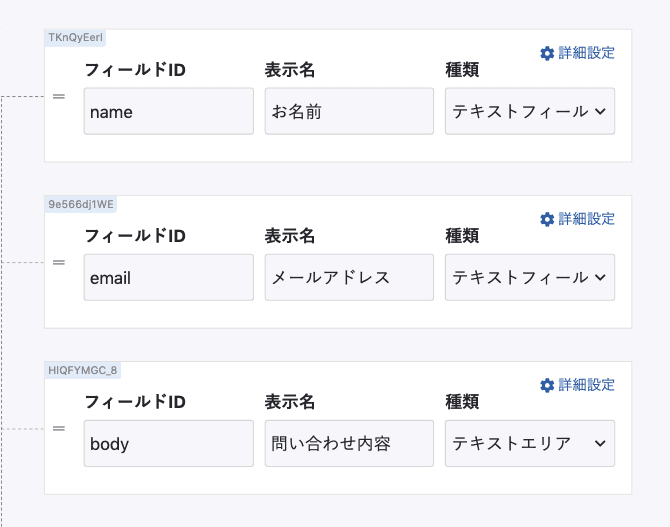Click the TKnQyEerl field ID tag
This screenshot has width=670, height=527.
pos(75,37)
